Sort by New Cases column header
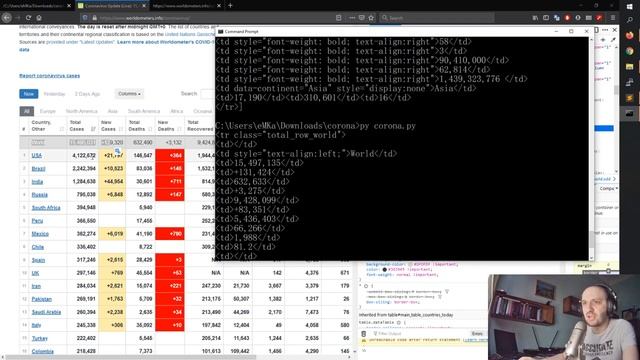Viewport: 640px width, 360px height. click(x=111, y=126)
